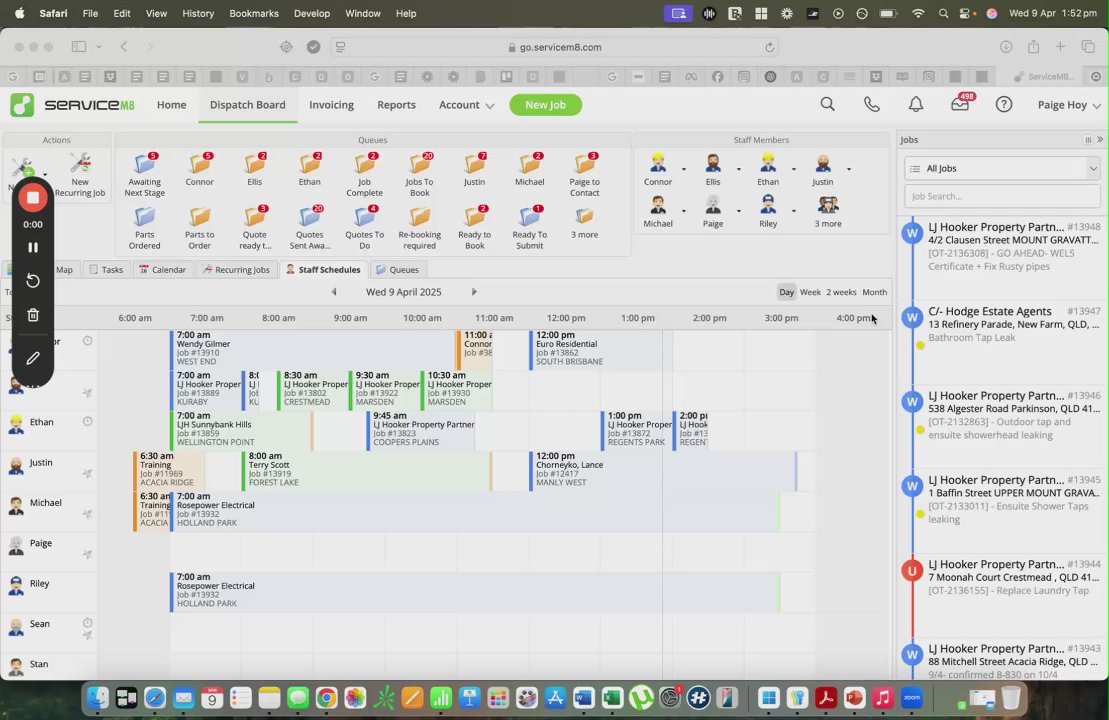The image size is (1109, 720).
Task: Open the Paige Hoy user menu
Action: point(1069,105)
